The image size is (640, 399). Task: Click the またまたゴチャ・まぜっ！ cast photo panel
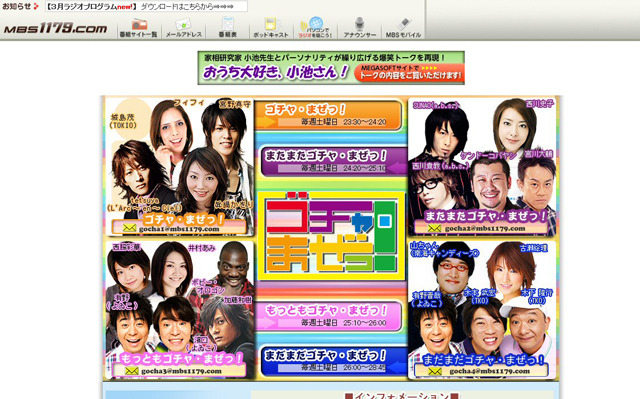tap(482, 166)
